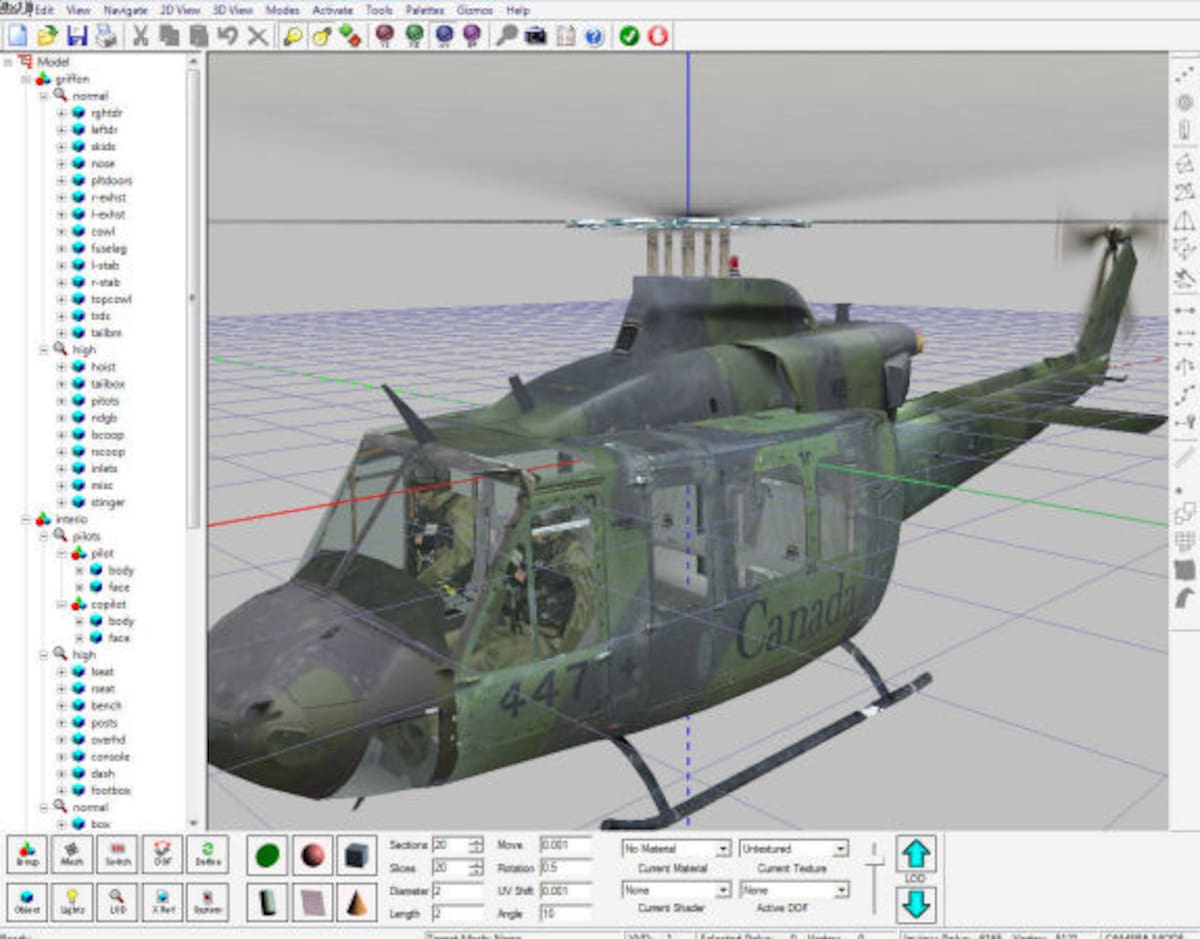Collapse the griffon group node
Viewport: 1200px width, 939px height.
coord(26,79)
